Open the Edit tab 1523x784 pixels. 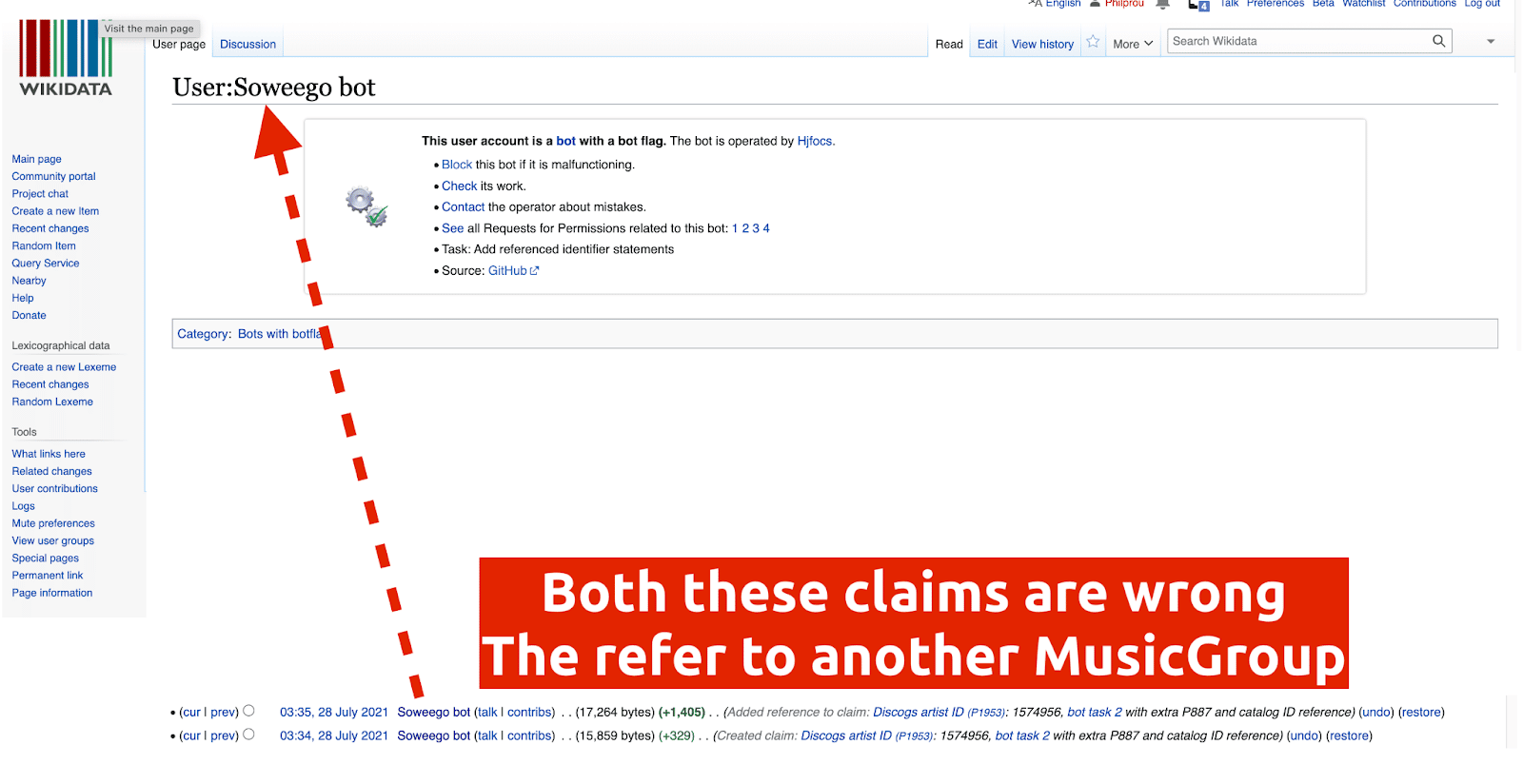pyautogui.click(x=987, y=44)
